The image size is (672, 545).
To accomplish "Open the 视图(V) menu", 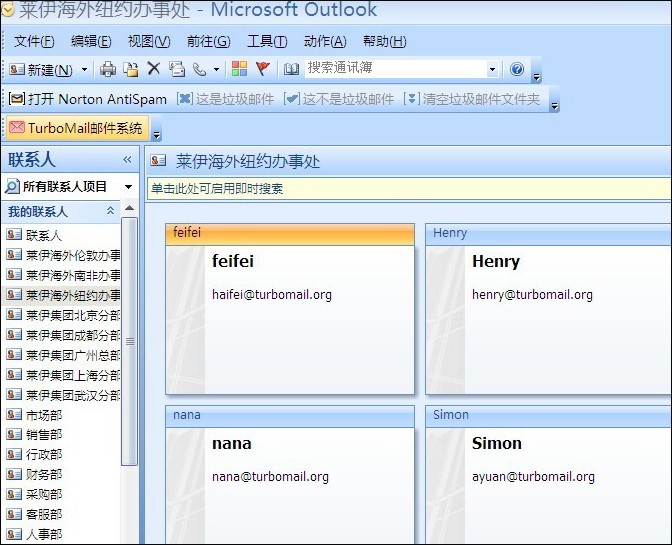I will [x=149, y=42].
